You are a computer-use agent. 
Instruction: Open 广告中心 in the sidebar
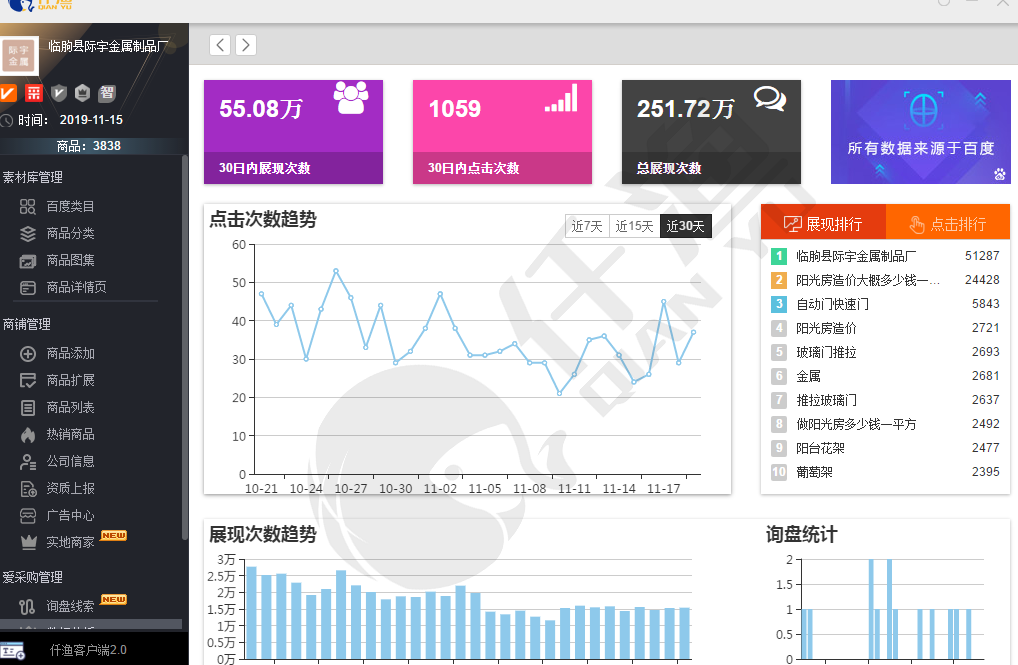pyautogui.click(x=70, y=516)
